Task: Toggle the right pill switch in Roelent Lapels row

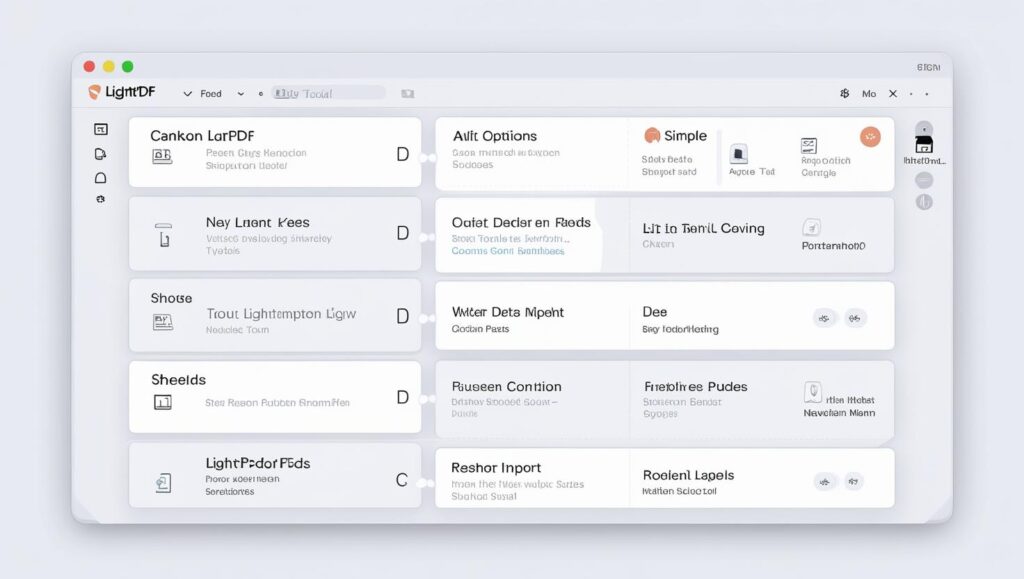Action: pyautogui.click(x=854, y=481)
